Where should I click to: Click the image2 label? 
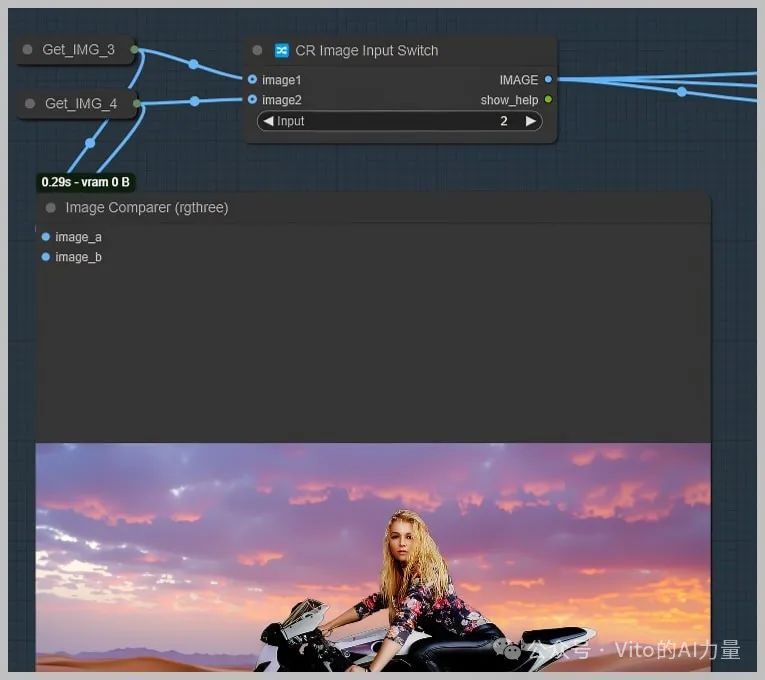coord(282,100)
